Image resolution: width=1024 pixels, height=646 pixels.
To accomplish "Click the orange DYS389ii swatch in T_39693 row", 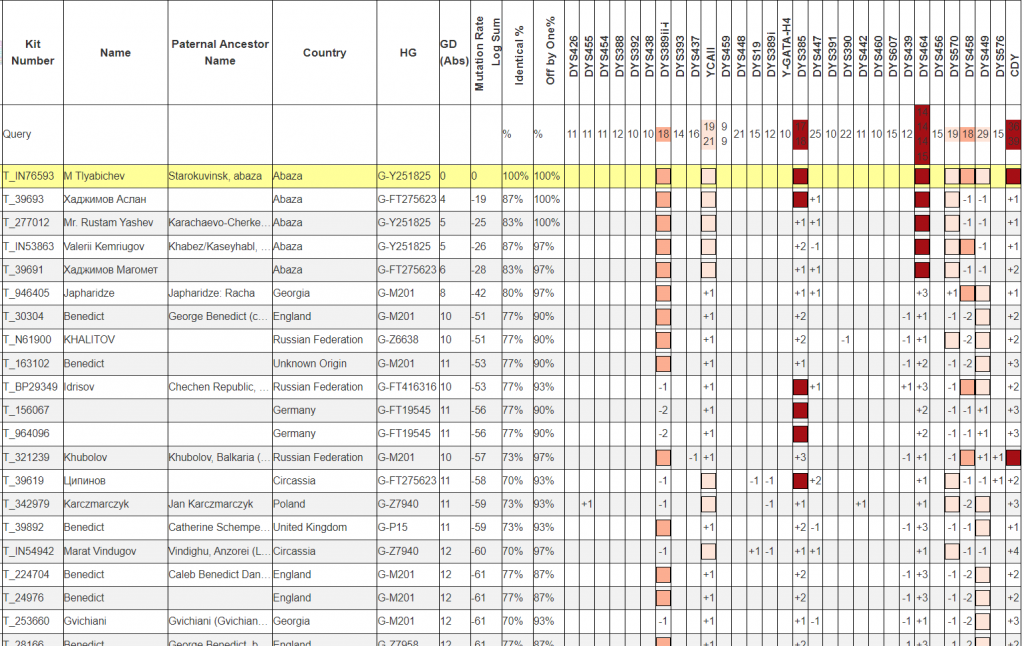I will point(663,200).
